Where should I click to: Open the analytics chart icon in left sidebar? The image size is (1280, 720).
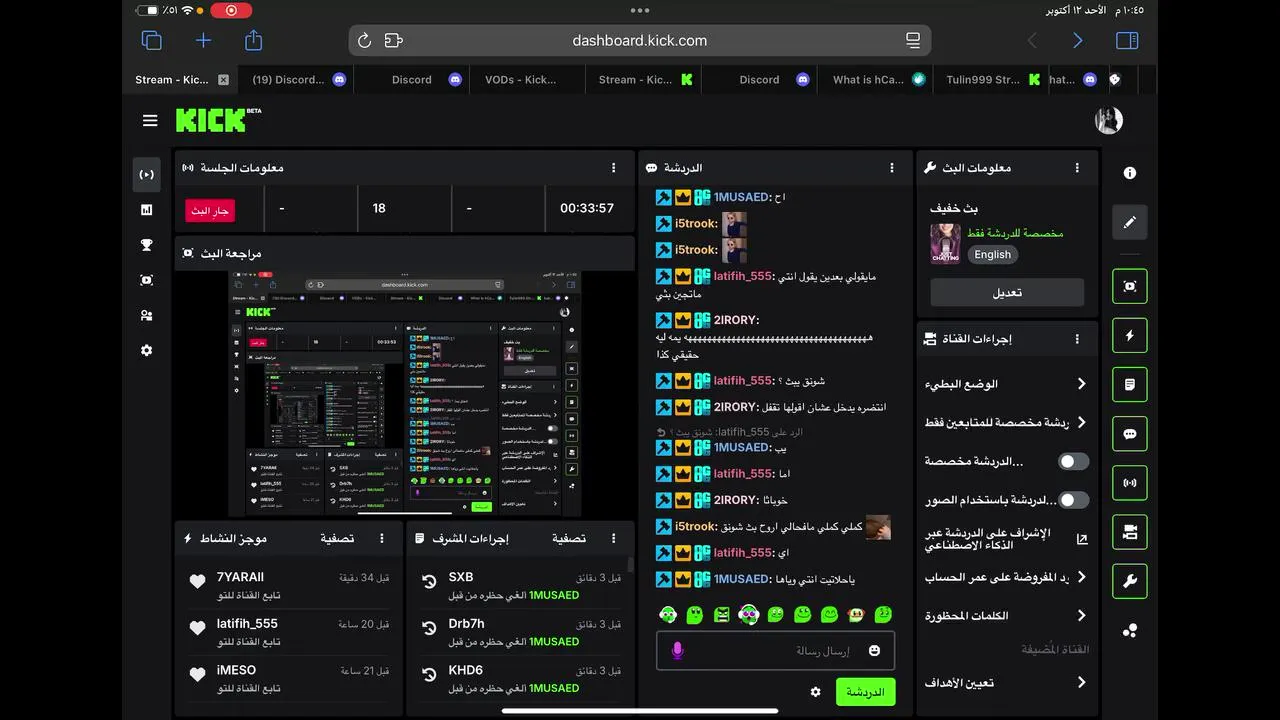pyautogui.click(x=147, y=210)
